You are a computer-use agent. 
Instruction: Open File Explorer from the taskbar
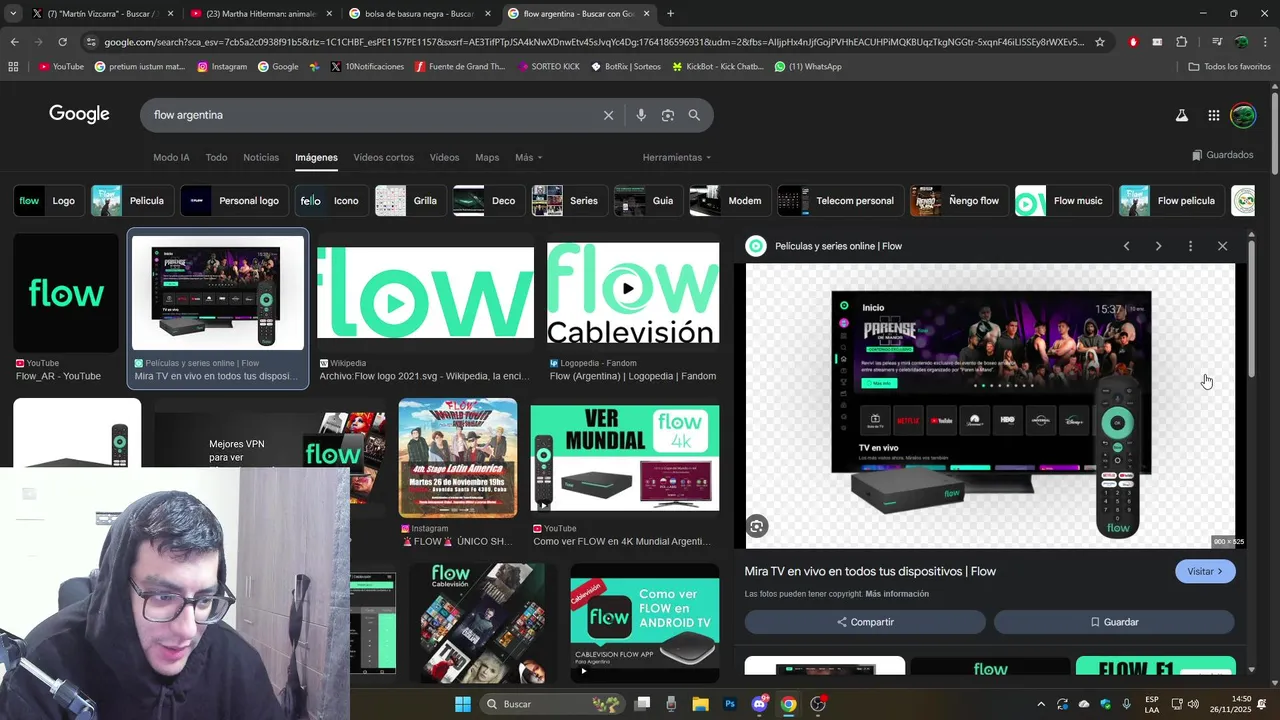701,704
